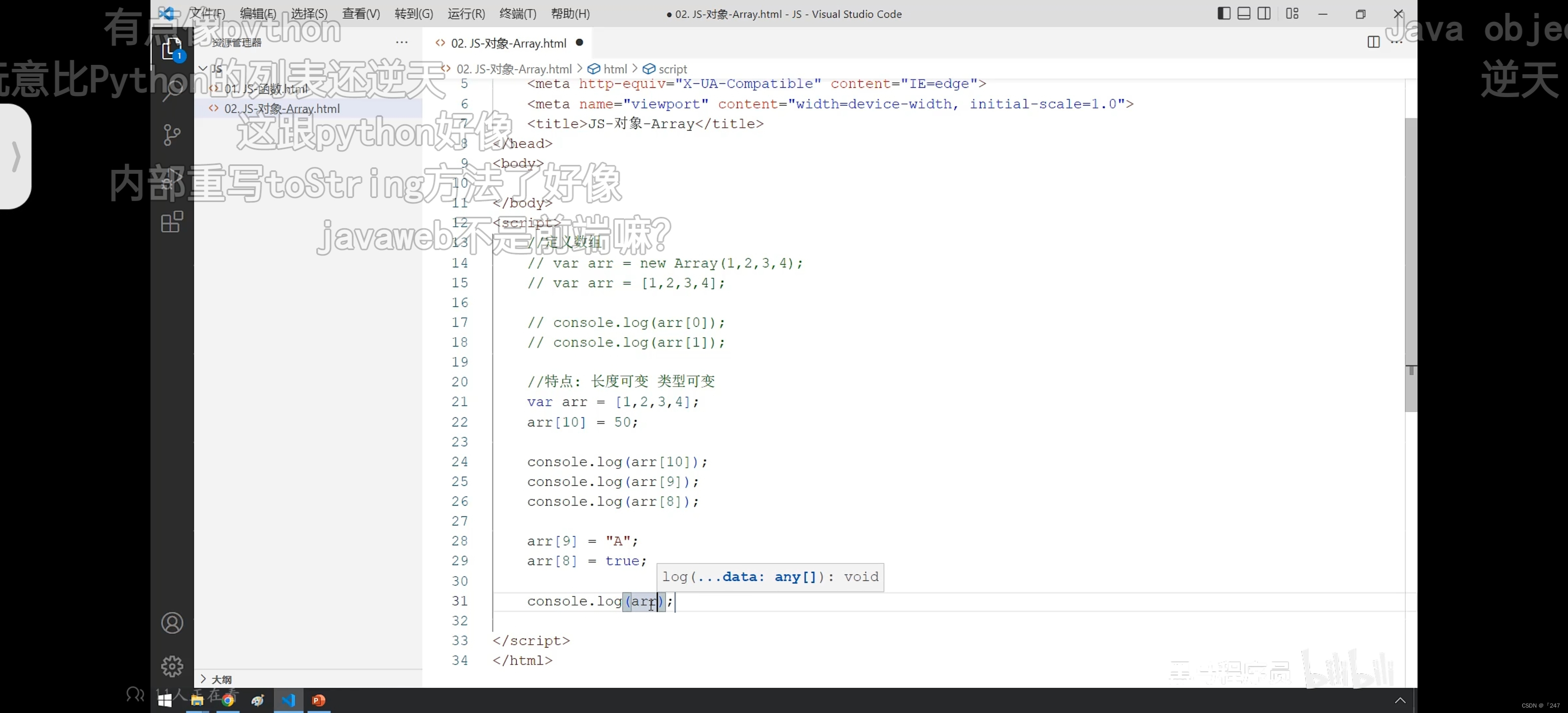Viewport: 1568px width, 713px height.
Task: Click line number 21 in the gutter
Action: point(460,402)
